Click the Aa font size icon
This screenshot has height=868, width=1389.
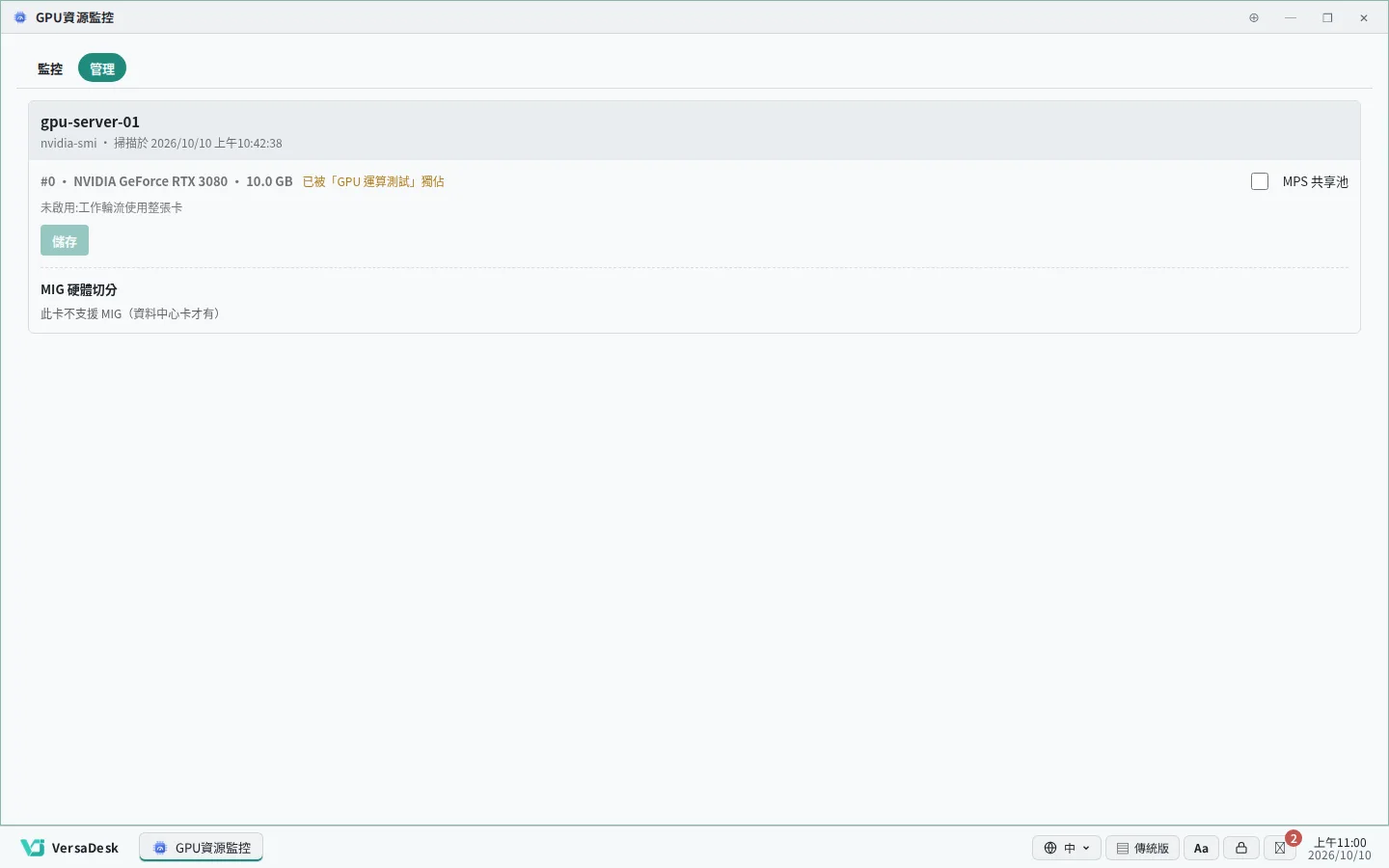tap(1201, 848)
